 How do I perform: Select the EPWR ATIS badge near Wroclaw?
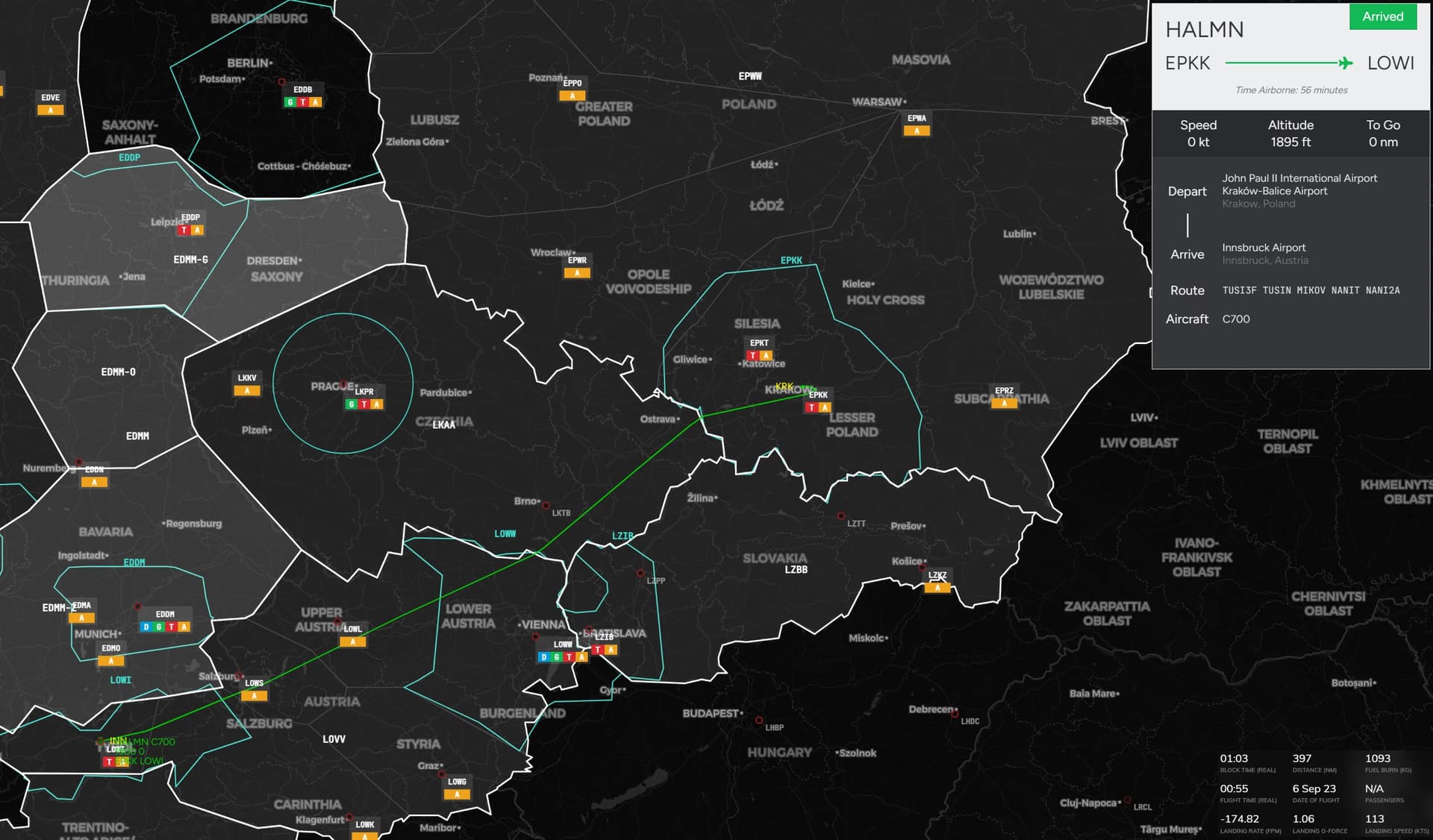[x=577, y=273]
